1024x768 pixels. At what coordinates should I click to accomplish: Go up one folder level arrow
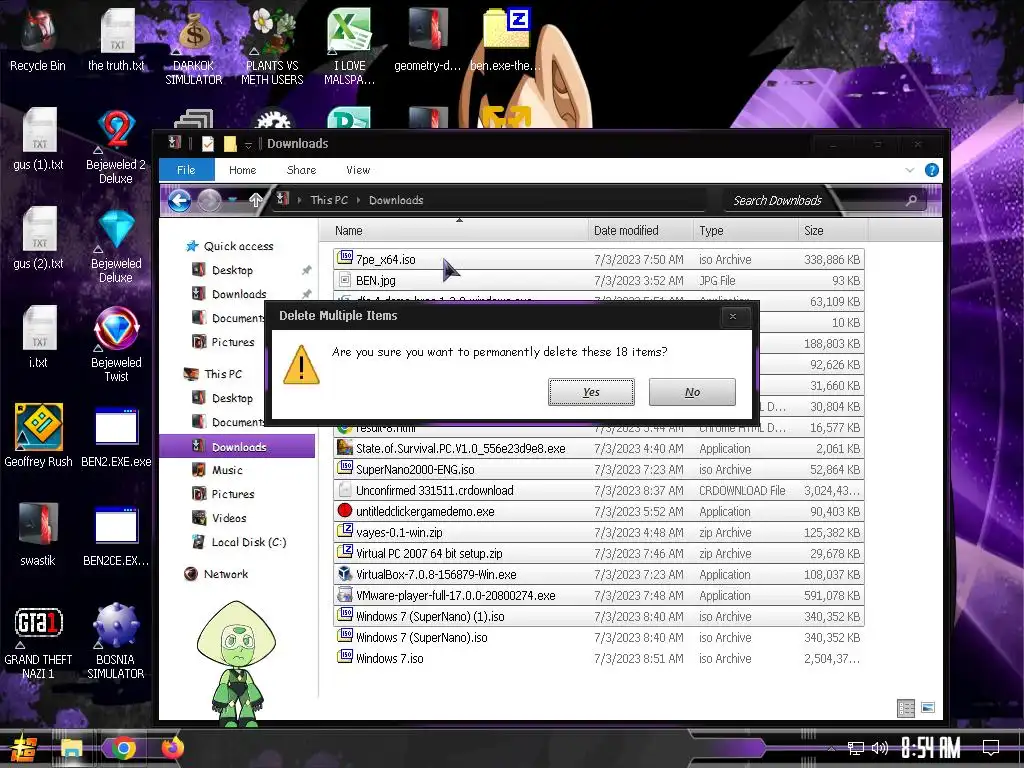click(255, 200)
